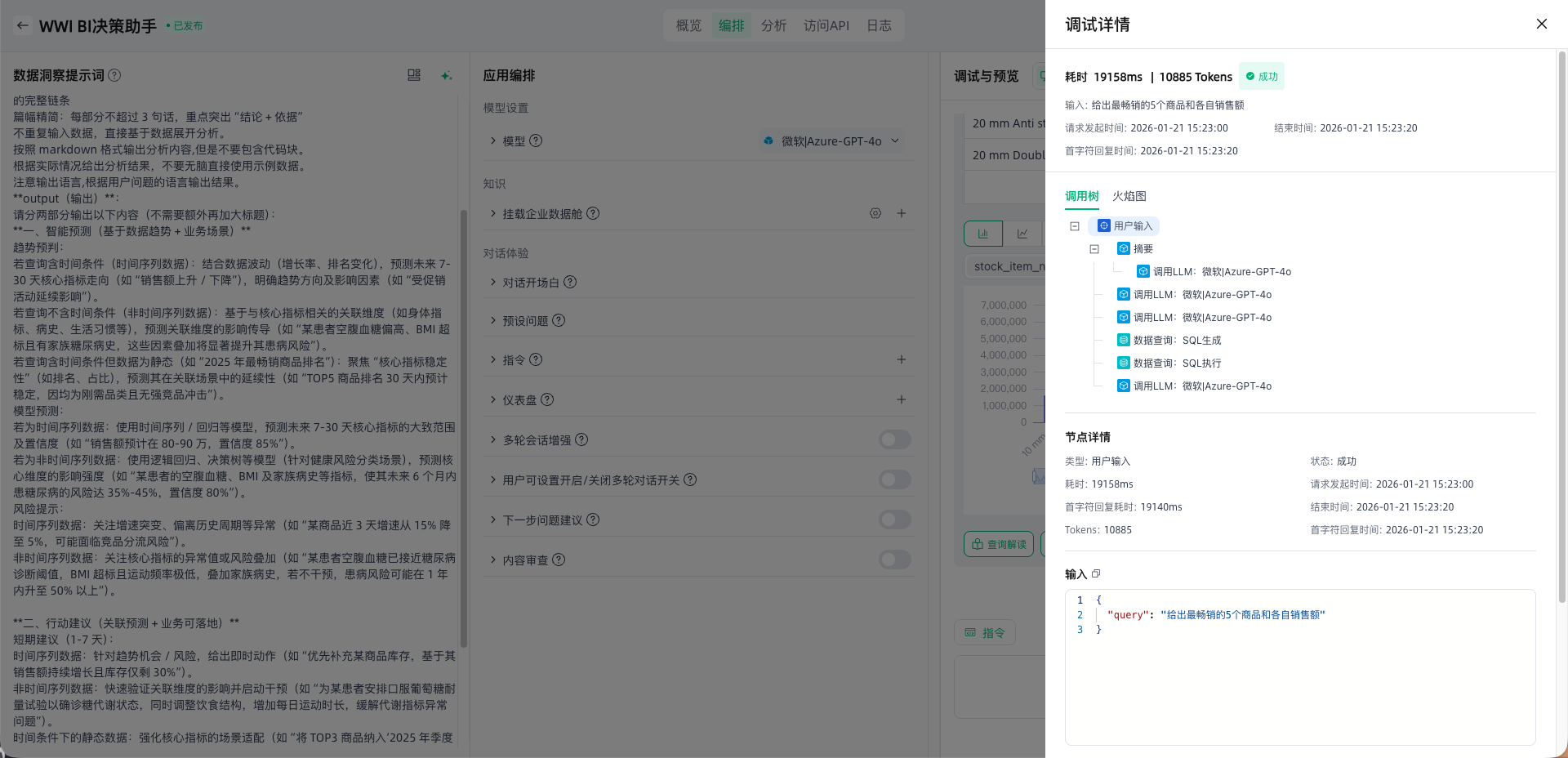Toggle the 内容审查 switch
The image size is (1568, 758).
pyautogui.click(x=894, y=560)
